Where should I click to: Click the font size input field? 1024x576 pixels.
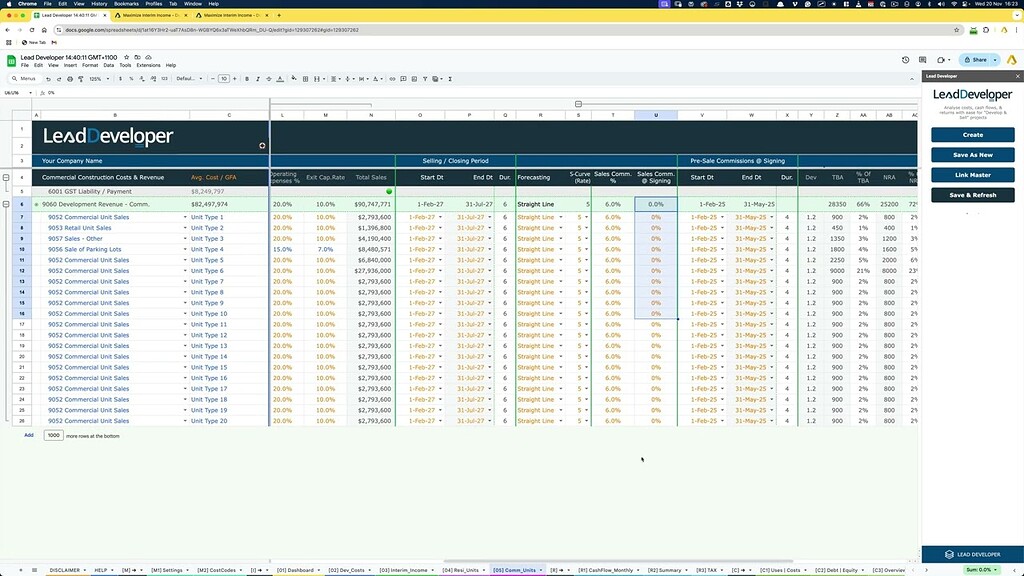[x=223, y=79]
